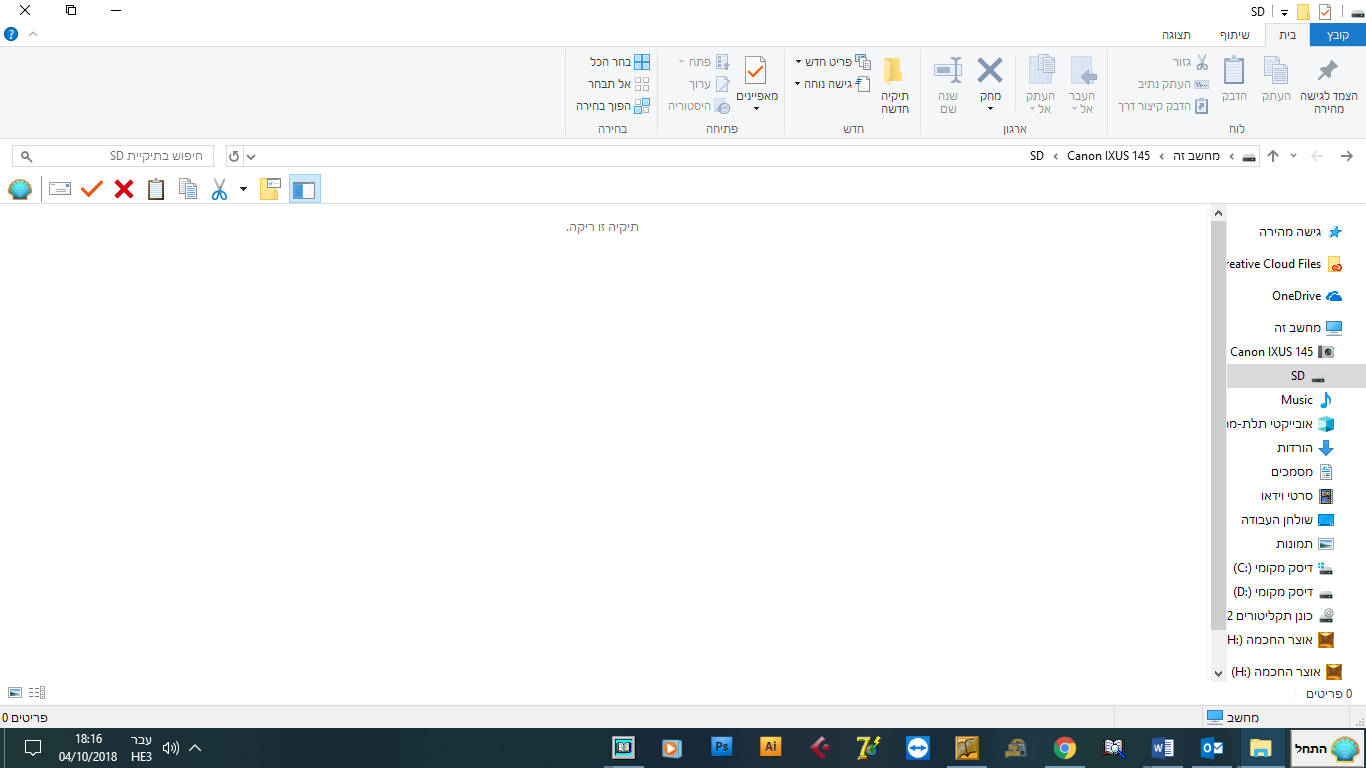The image size is (1366, 768).
Task: Open the Open (פתח) dropdown in ribbon
Action: [x=704, y=62]
